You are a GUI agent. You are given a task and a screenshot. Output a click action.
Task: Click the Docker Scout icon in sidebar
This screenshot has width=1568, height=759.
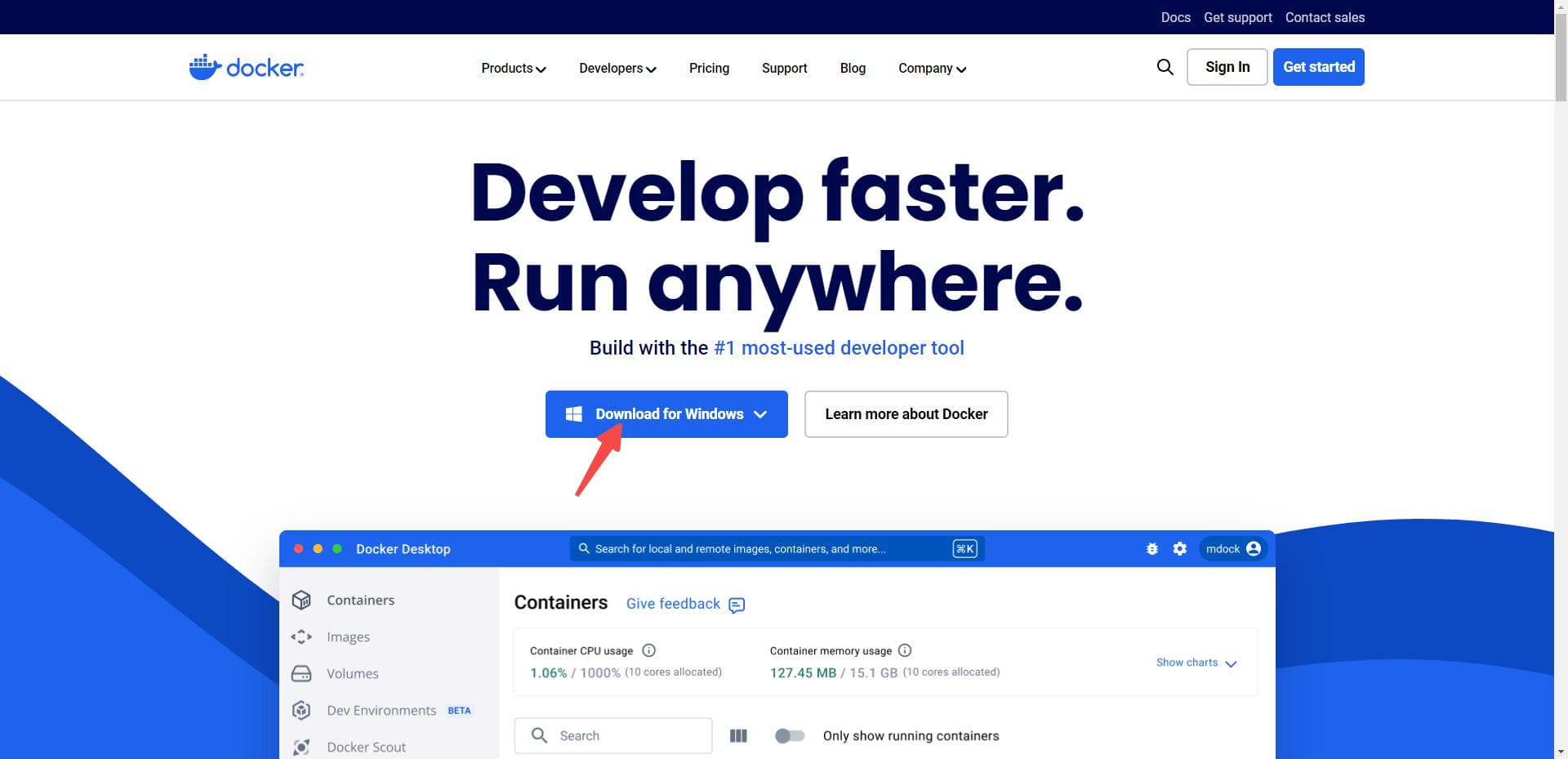coord(301,747)
